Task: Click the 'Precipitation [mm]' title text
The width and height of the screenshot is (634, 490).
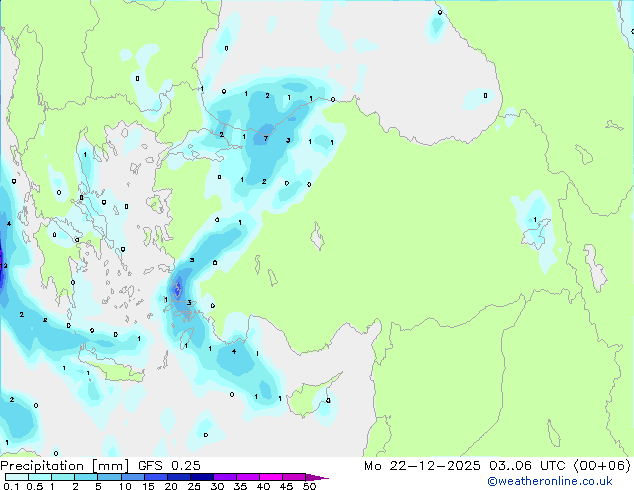Action: point(64,466)
